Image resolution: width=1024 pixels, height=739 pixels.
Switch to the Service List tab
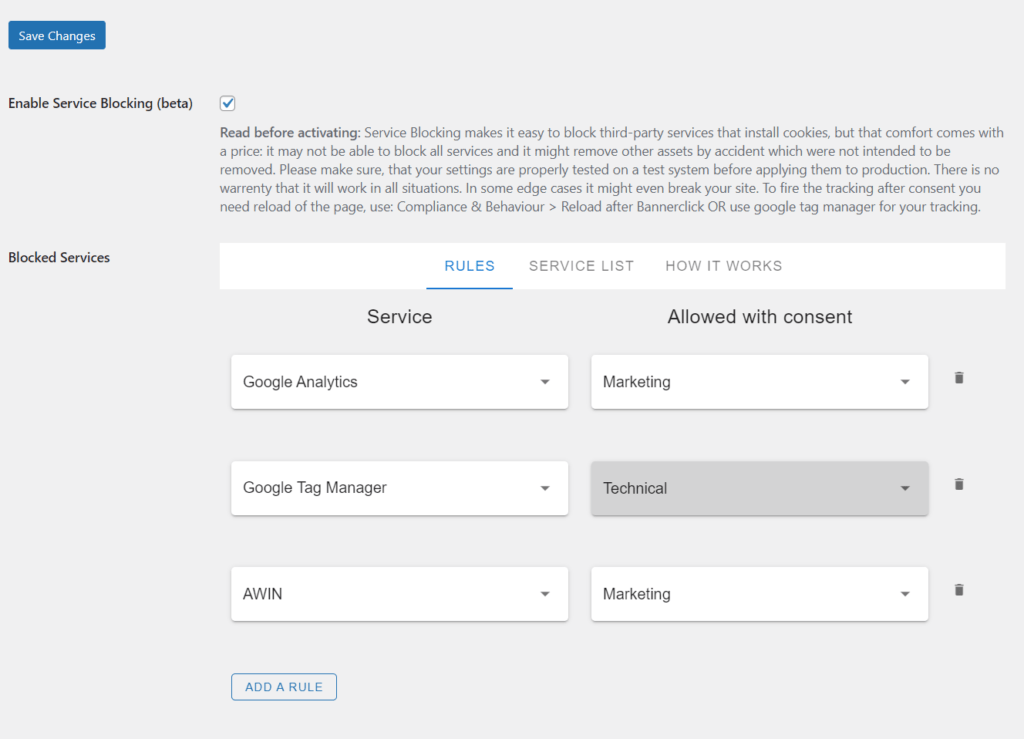coord(581,266)
